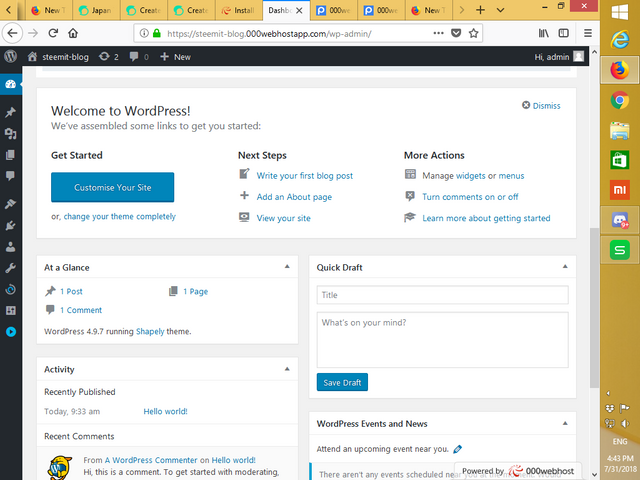640x480 pixels.
Task: Open page actions three-dot menu
Action: (438, 33)
